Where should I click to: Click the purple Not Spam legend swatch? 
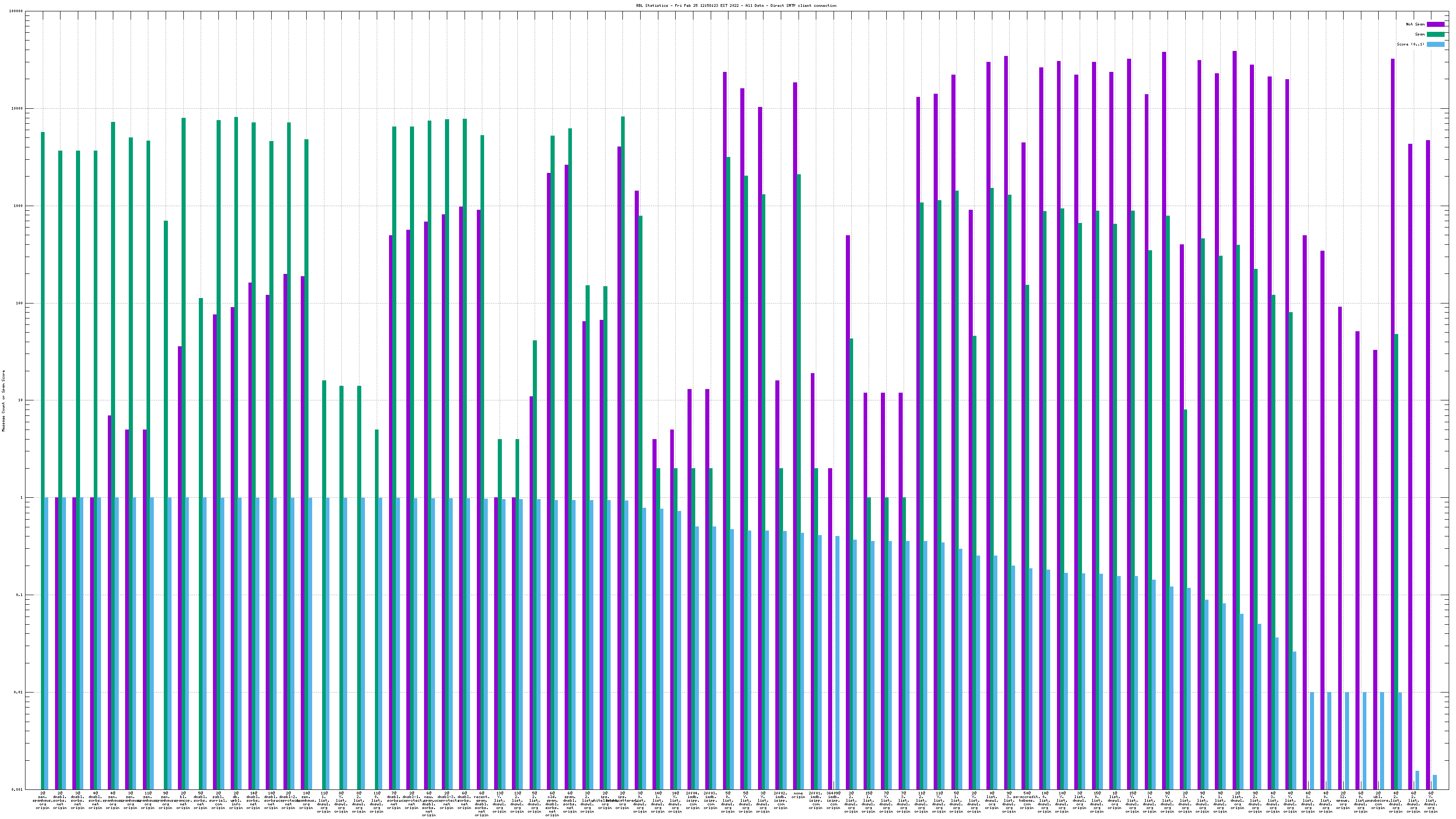coord(1436,24)
